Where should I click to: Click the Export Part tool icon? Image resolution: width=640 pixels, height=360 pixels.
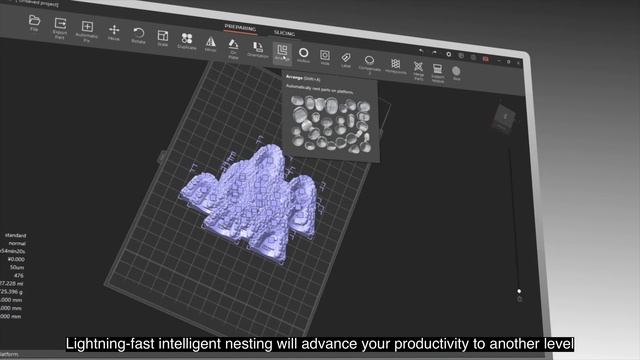pyautogui.click(x=60, y=23)
